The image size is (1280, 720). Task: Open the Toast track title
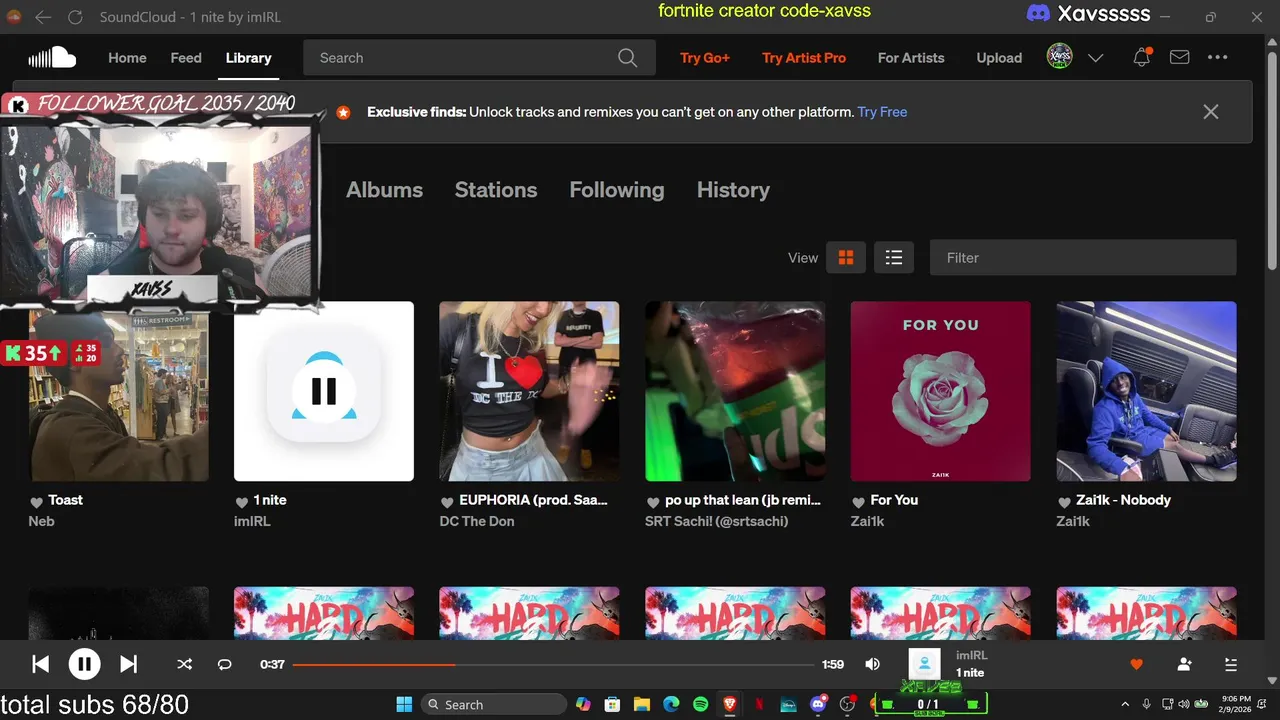pos(65,500)
